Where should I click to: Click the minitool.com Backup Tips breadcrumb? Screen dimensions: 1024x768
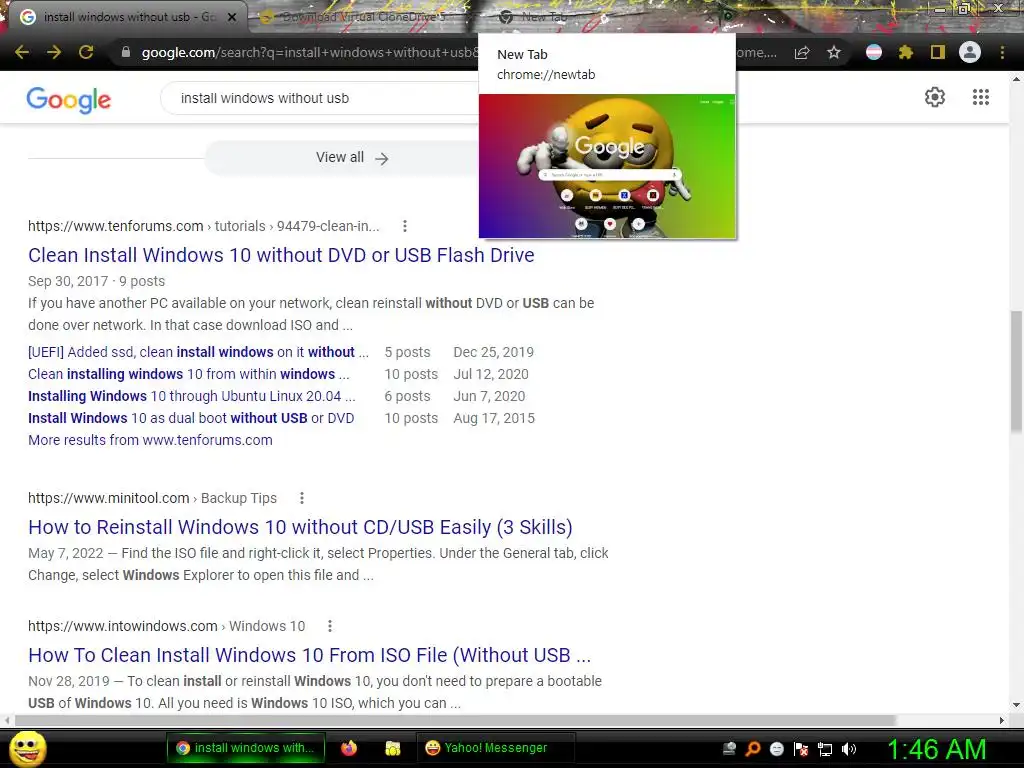tap(152, 498)
